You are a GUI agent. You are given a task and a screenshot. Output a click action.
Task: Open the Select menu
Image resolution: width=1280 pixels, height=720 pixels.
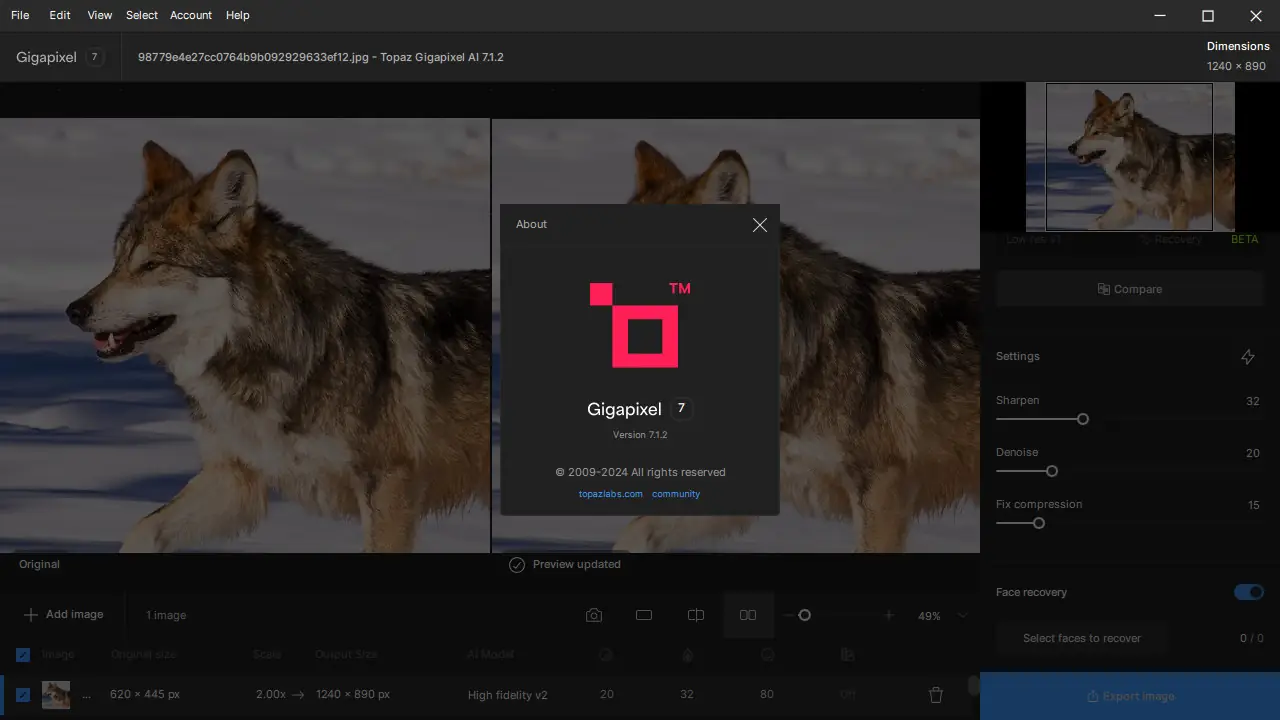pos(142,15)
